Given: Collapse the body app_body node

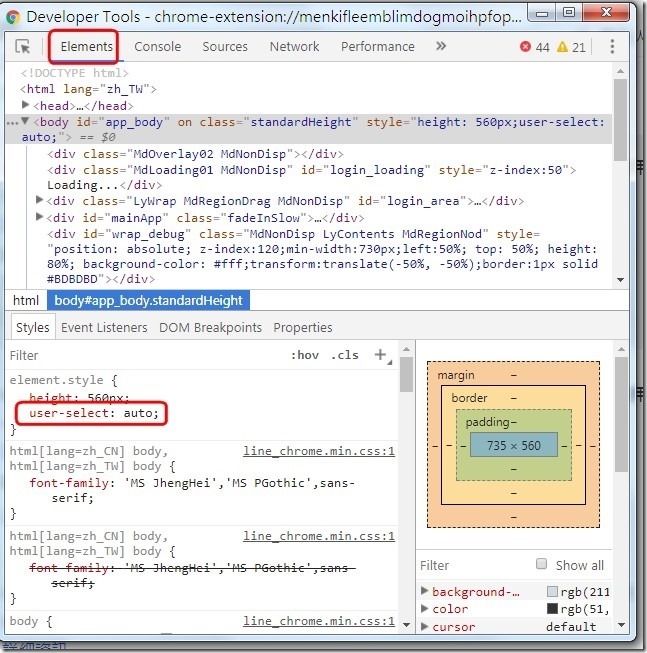Looking at the screenshot, I should 25,121.
